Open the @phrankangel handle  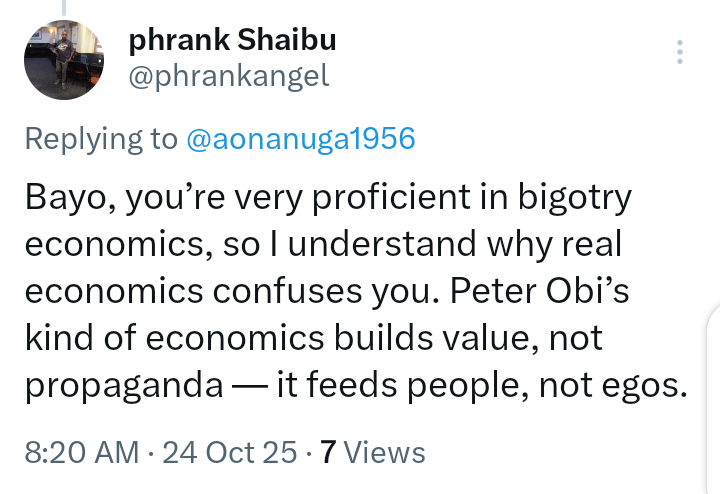[x=229, y=77]
